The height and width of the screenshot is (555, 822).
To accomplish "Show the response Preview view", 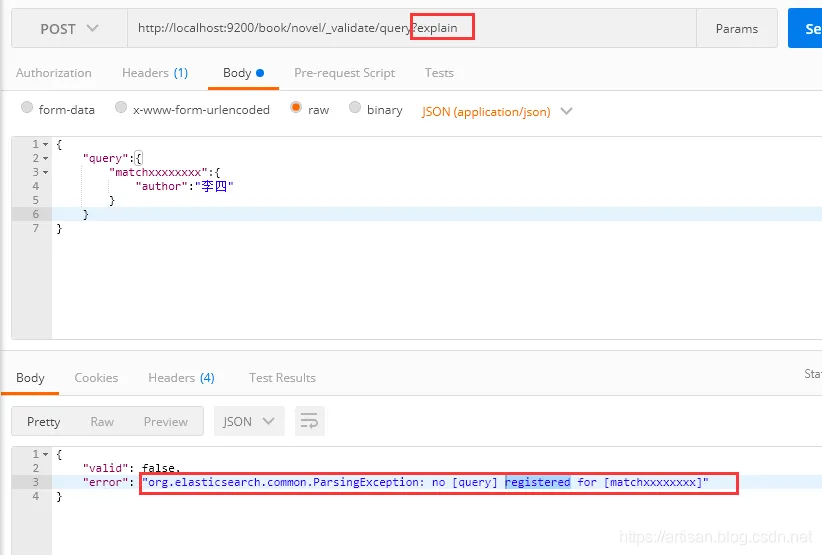I will tap(166, 421).
